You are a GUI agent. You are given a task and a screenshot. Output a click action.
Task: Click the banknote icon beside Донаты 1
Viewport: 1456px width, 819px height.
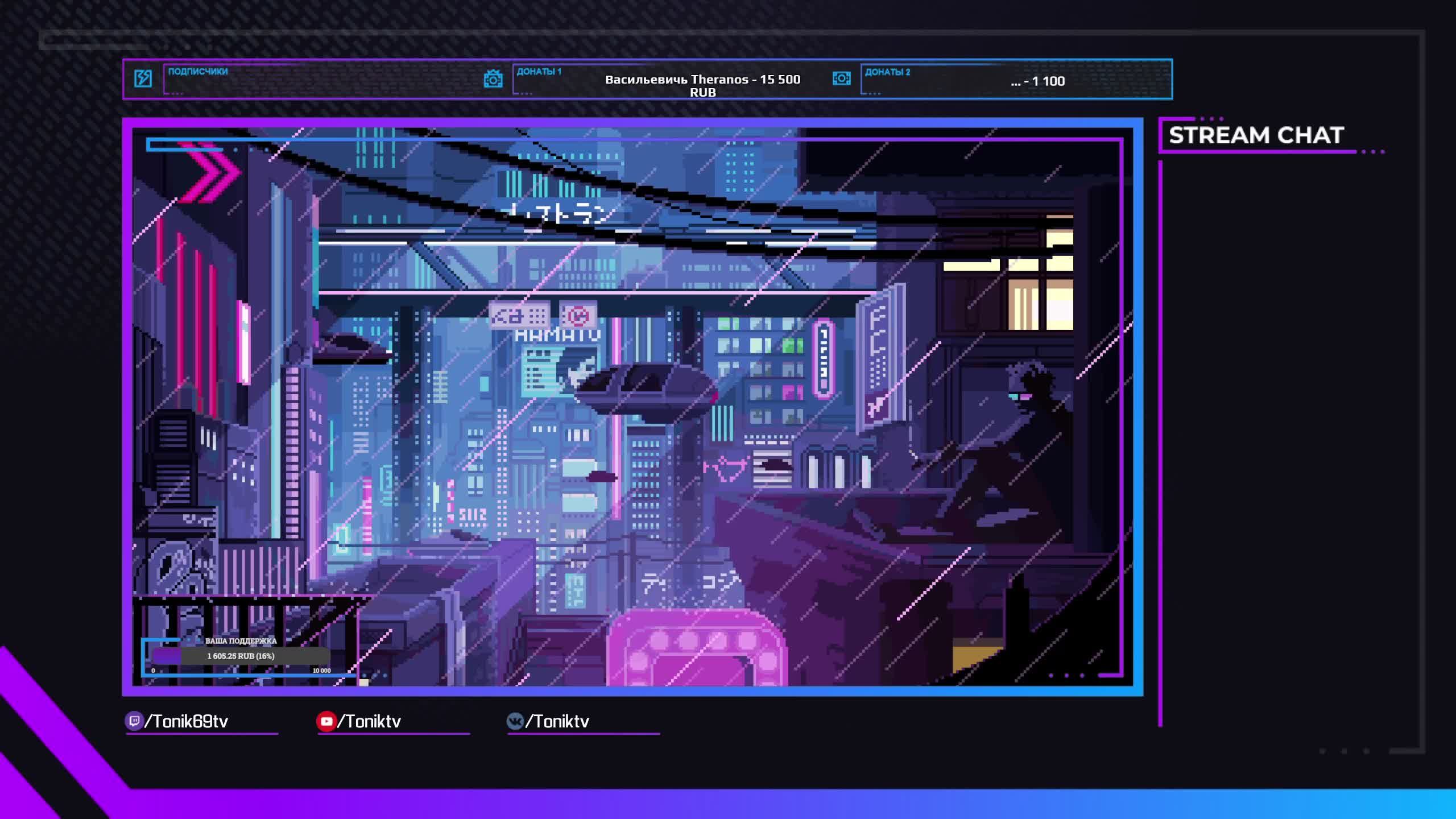click(493, 79)
